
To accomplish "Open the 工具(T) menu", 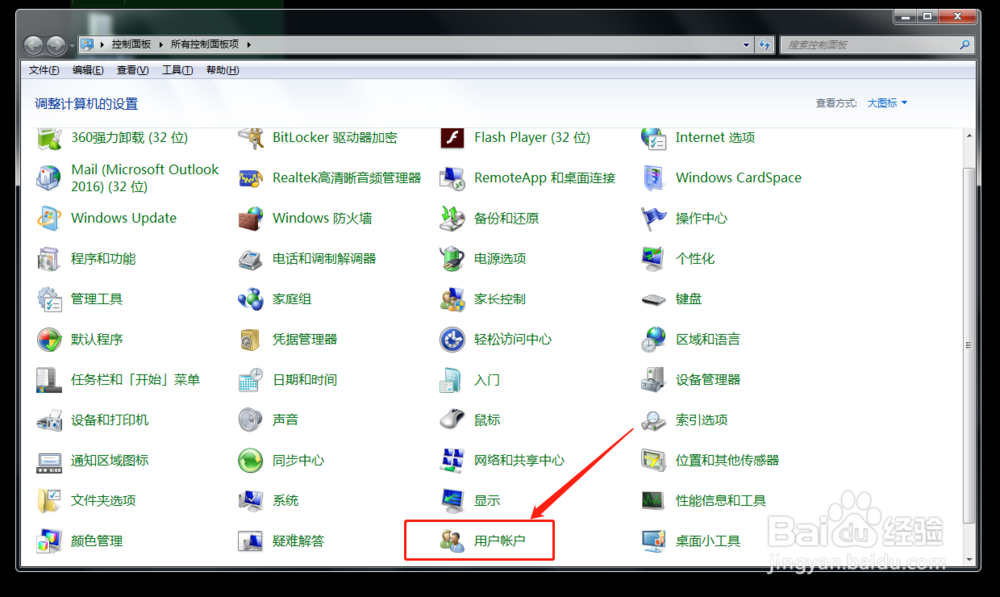I will click(x=177, y=70).
